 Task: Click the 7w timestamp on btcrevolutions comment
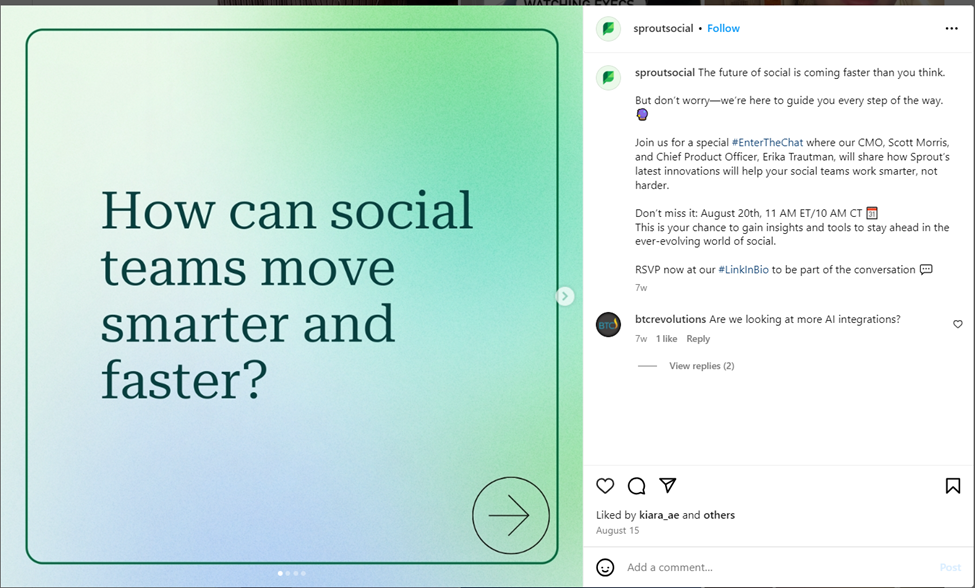click(x=641, y=339)
